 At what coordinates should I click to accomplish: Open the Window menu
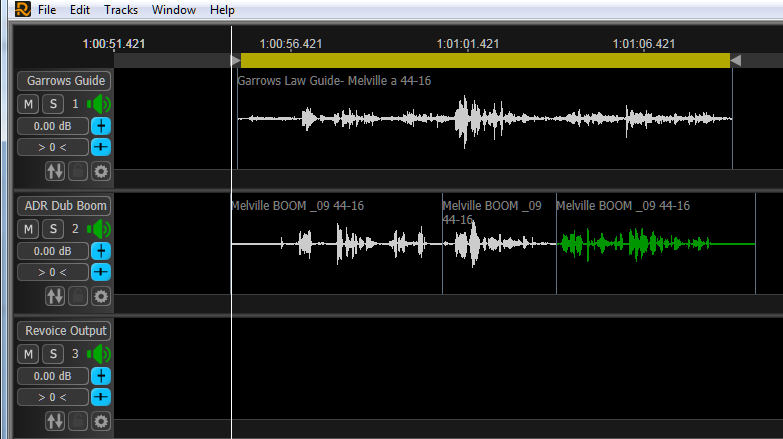click(x=173, y=10)
